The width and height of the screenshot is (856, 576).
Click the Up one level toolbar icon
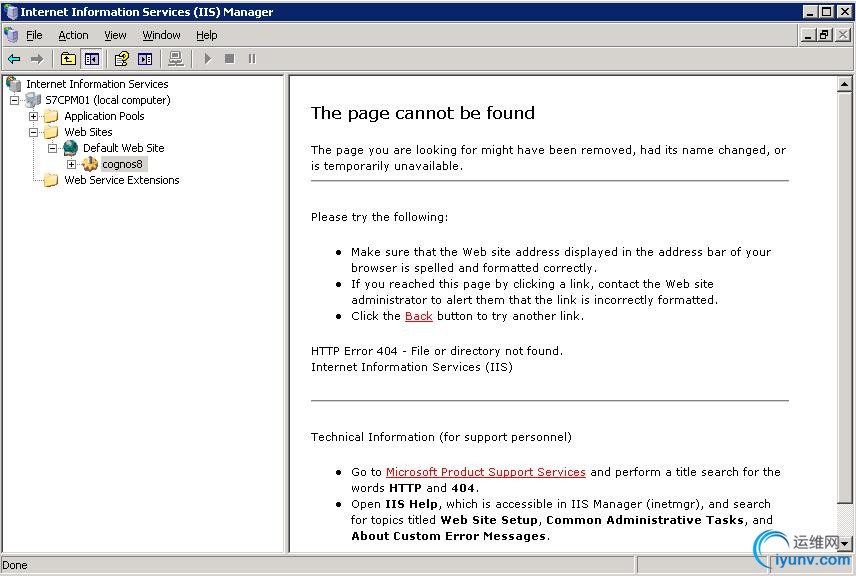point(68,58)
